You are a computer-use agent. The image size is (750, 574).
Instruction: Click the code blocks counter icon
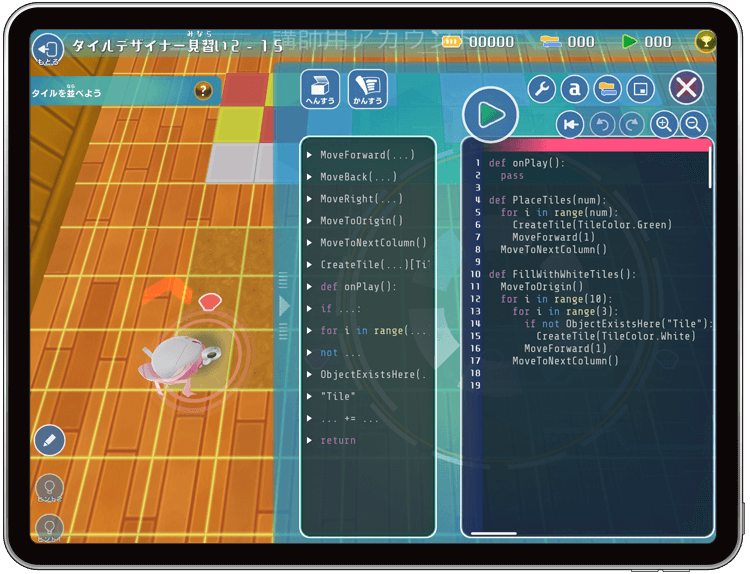click(x=551, y=42)
